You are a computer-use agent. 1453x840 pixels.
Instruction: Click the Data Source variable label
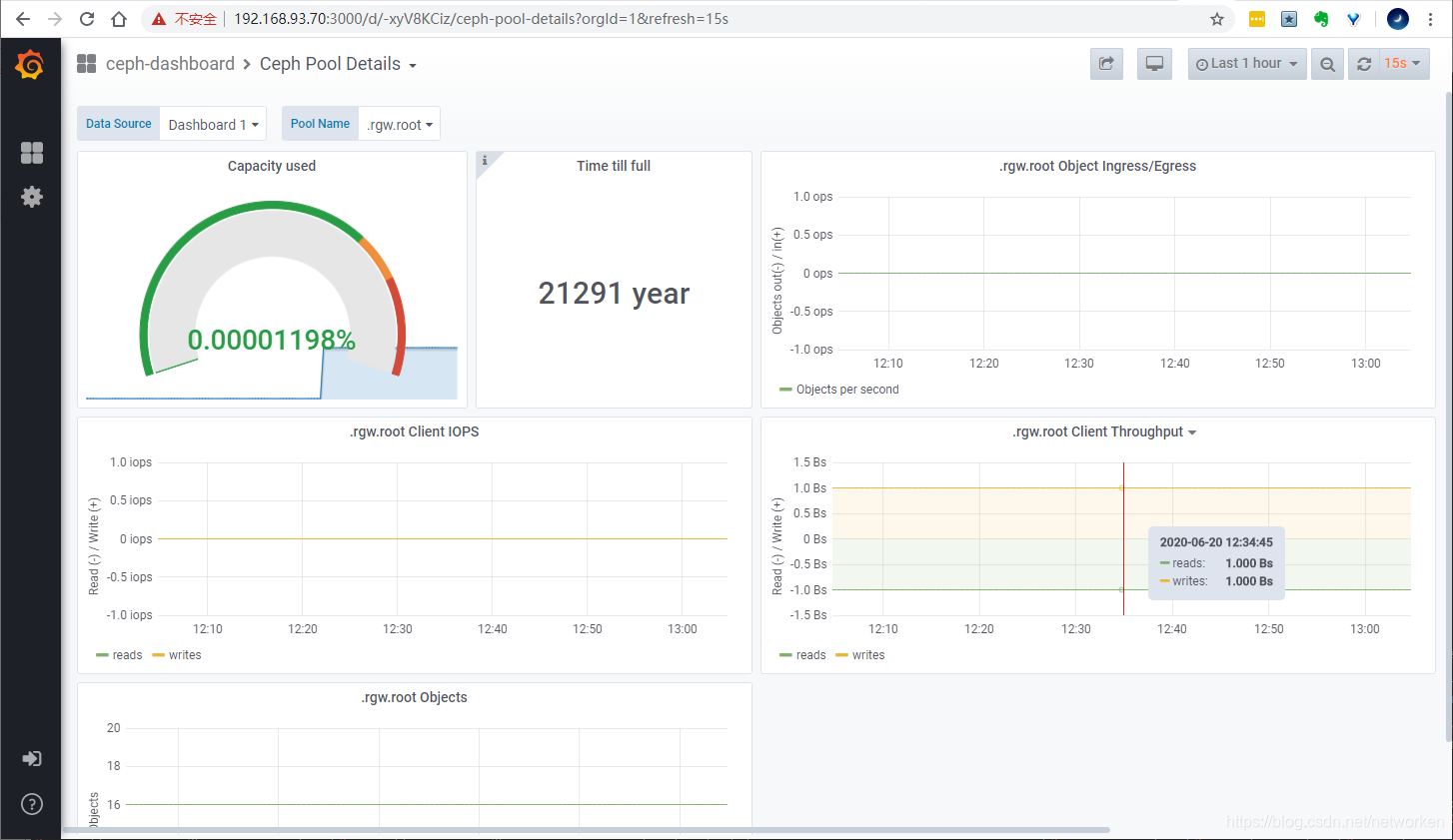[119, 124]
